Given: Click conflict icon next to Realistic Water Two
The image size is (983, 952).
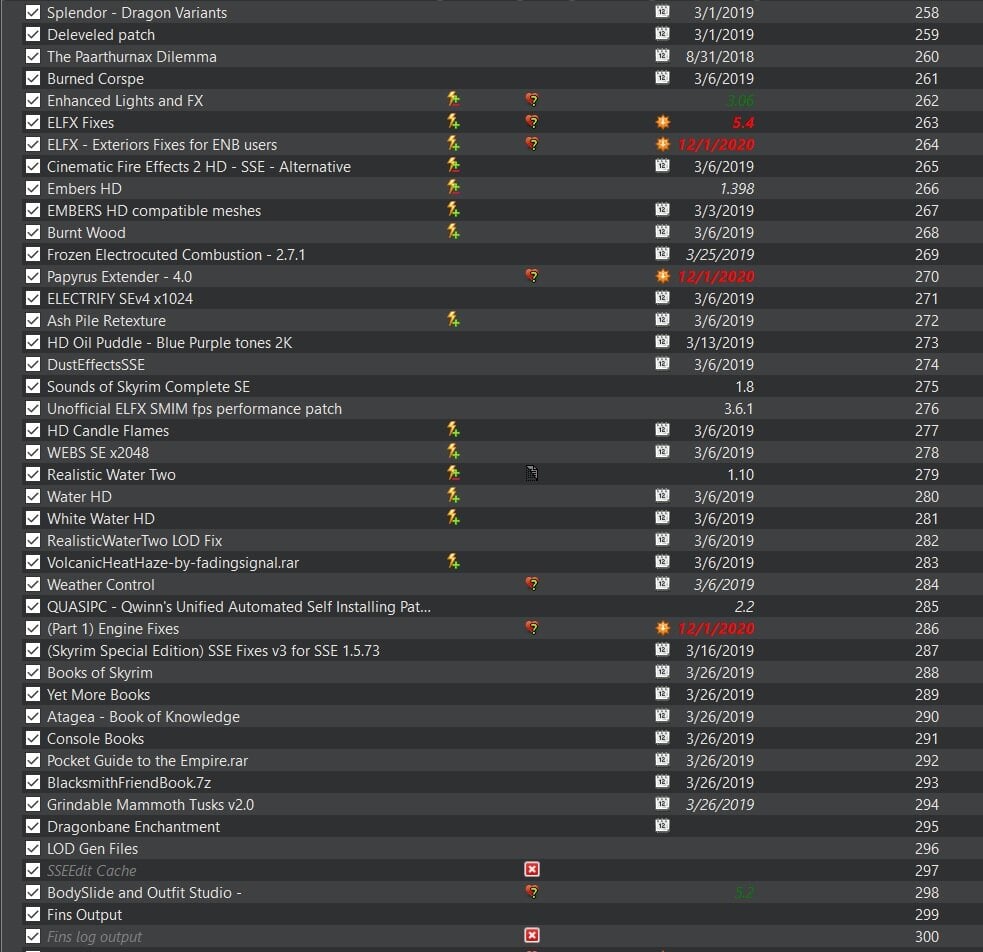Looking at the screenshot, I should 453,474.
